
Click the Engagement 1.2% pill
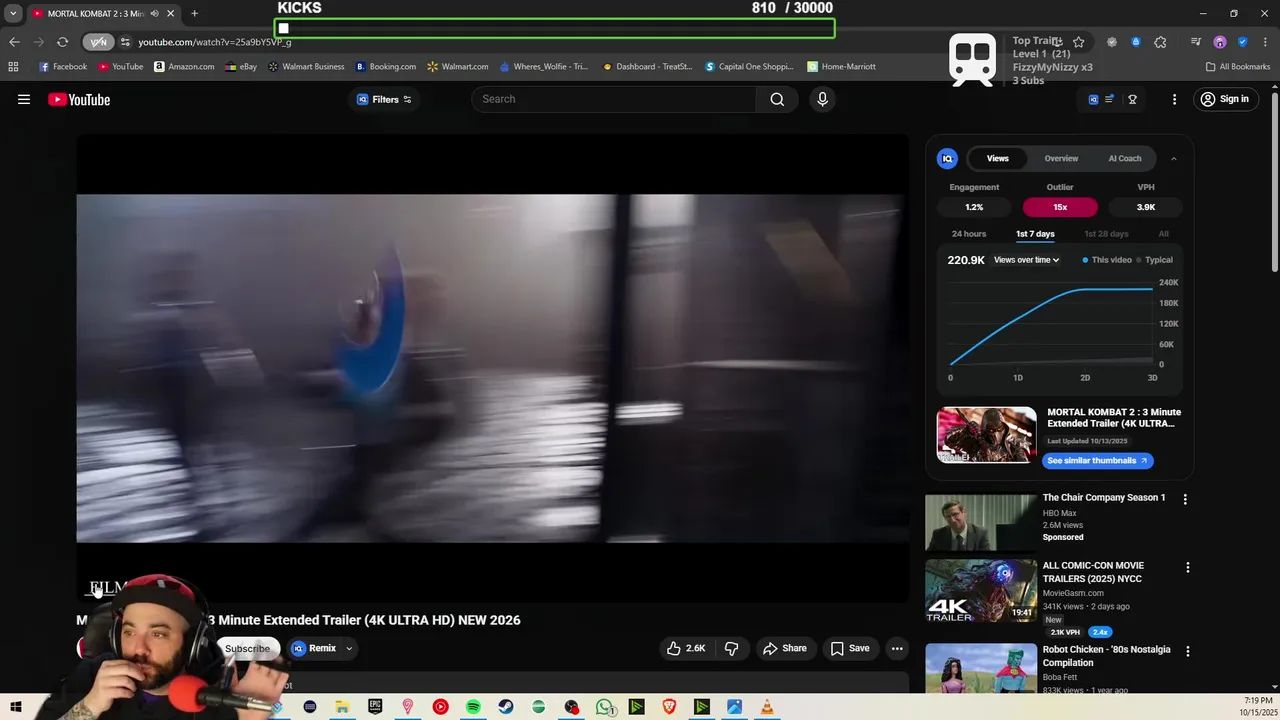point(974,207)
